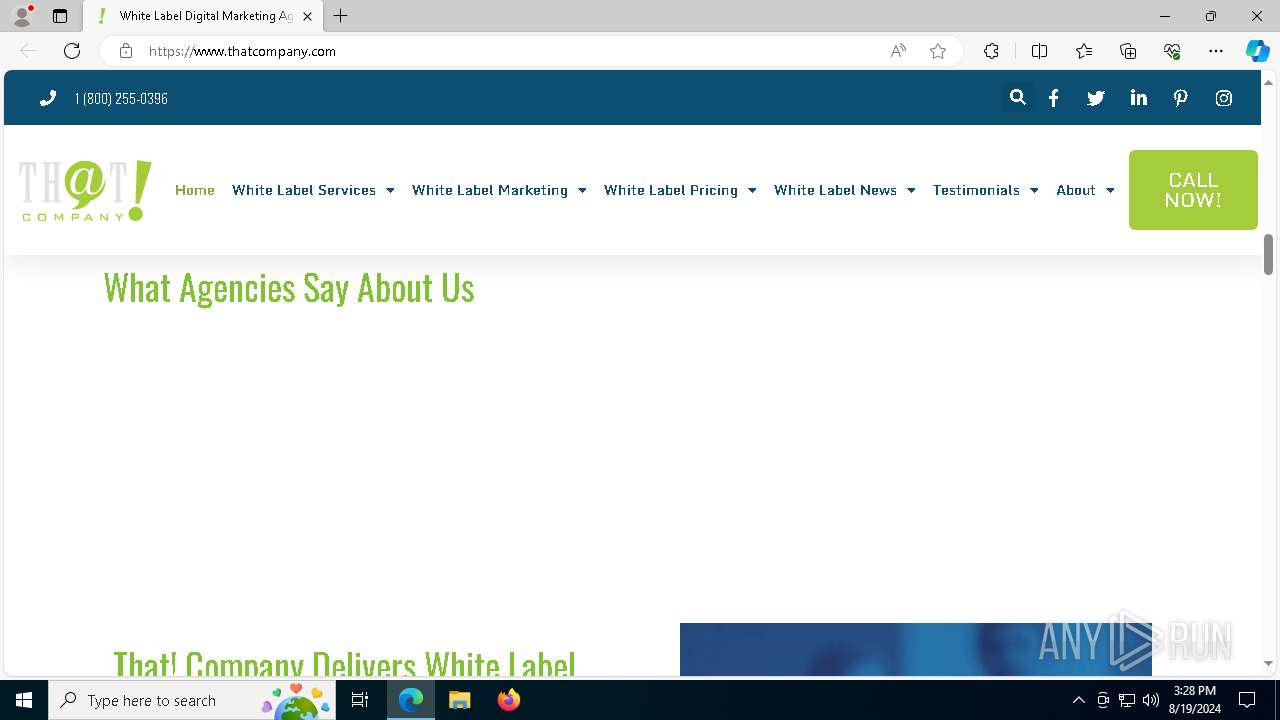The image size is (1280, 720).
Task: Click the scrollbar down arrow
Action: coord(1268,663)
